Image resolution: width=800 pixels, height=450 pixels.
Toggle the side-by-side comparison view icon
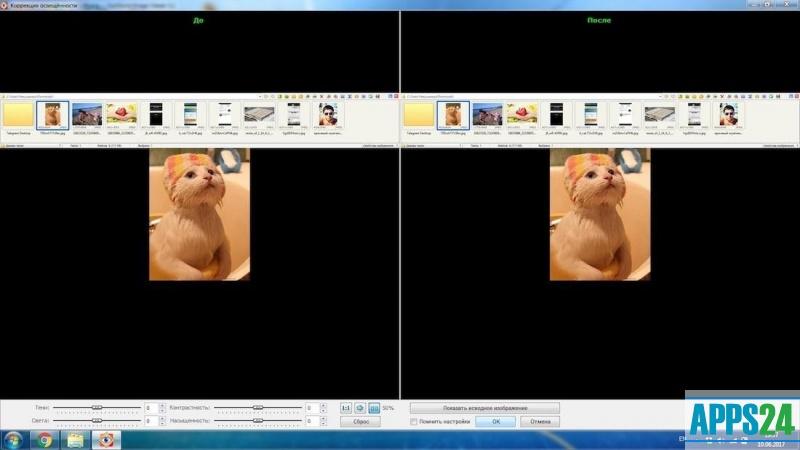coord(374,408)
